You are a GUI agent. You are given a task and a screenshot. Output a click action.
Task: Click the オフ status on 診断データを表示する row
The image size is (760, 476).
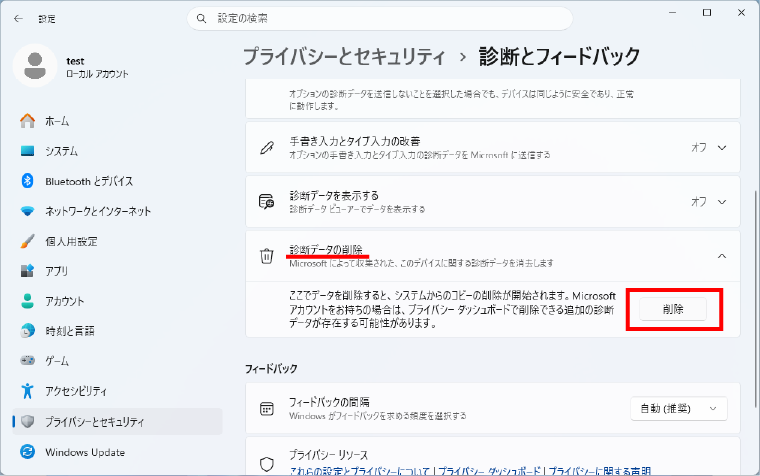click(x=698, y=201)
